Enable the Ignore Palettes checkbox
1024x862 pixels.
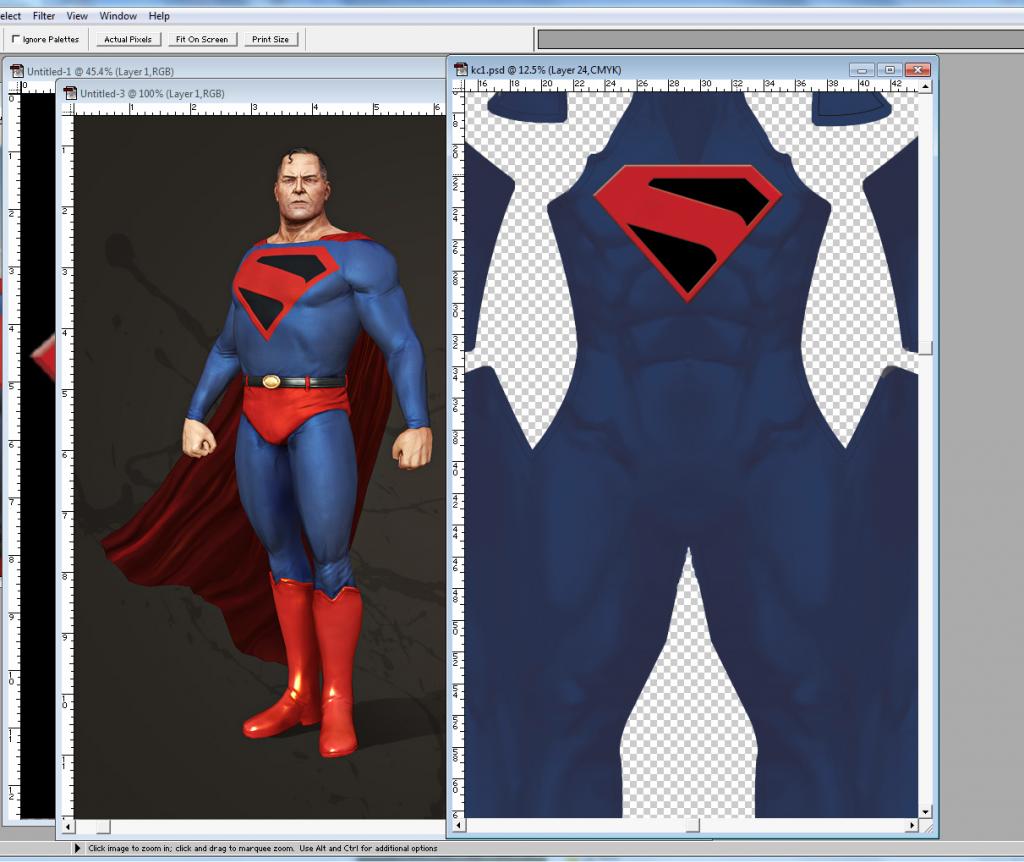[16, 39]
